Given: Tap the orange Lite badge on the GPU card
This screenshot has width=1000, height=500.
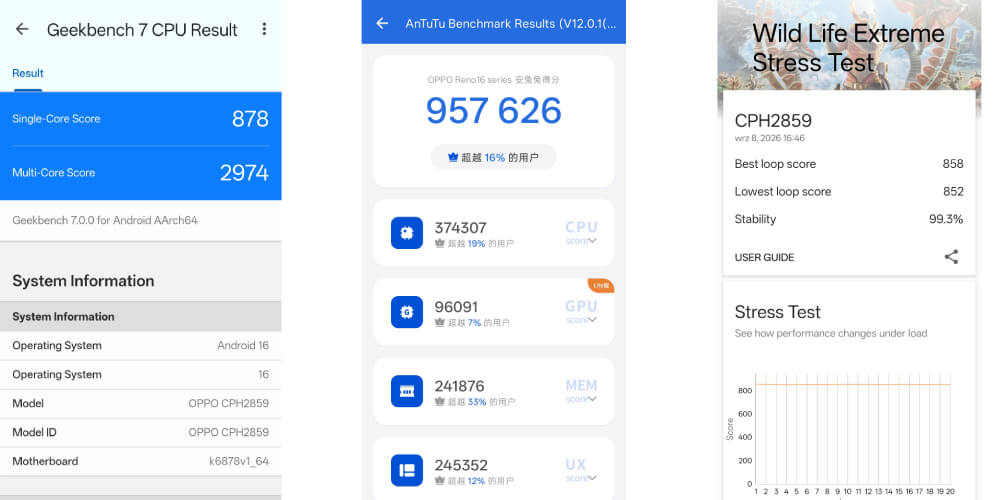Looking at the screenshot, I should click(x=601, y=286).
